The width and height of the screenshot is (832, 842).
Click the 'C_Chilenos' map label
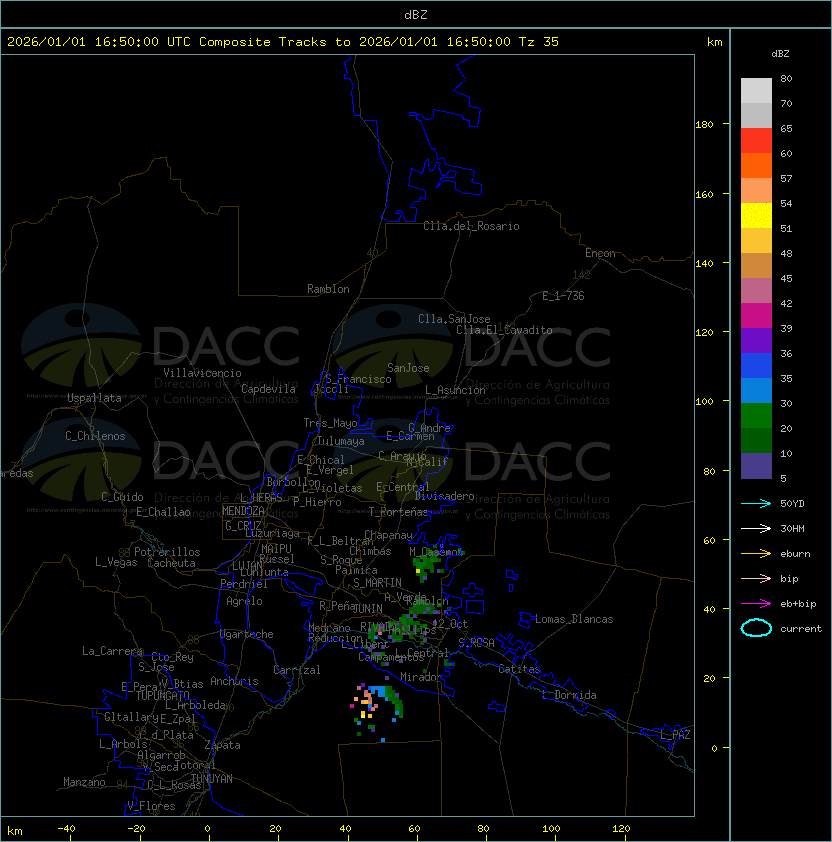tap(95, 436)
